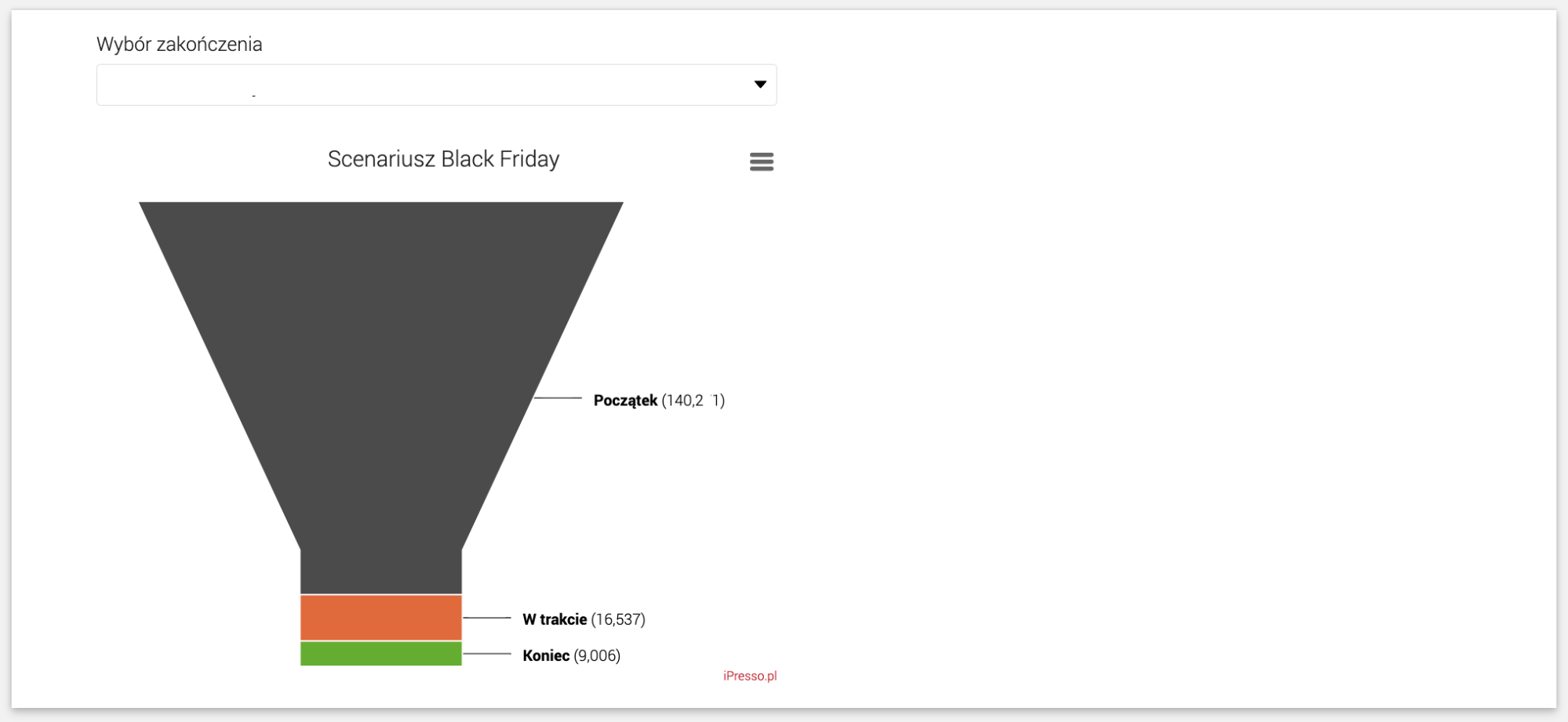Open the chart hamburger export menu
This screenshot has width=1568, height=722.
pos(761,161)
